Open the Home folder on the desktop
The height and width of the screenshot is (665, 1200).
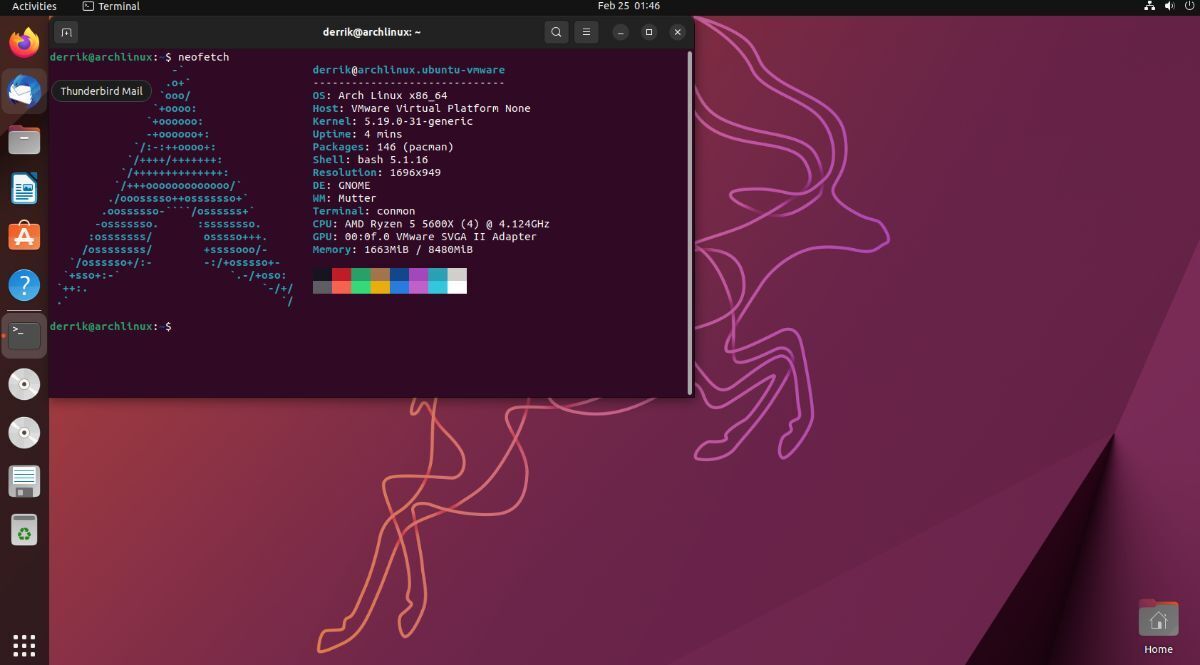pyautogui.click(x=1158, y=627)
